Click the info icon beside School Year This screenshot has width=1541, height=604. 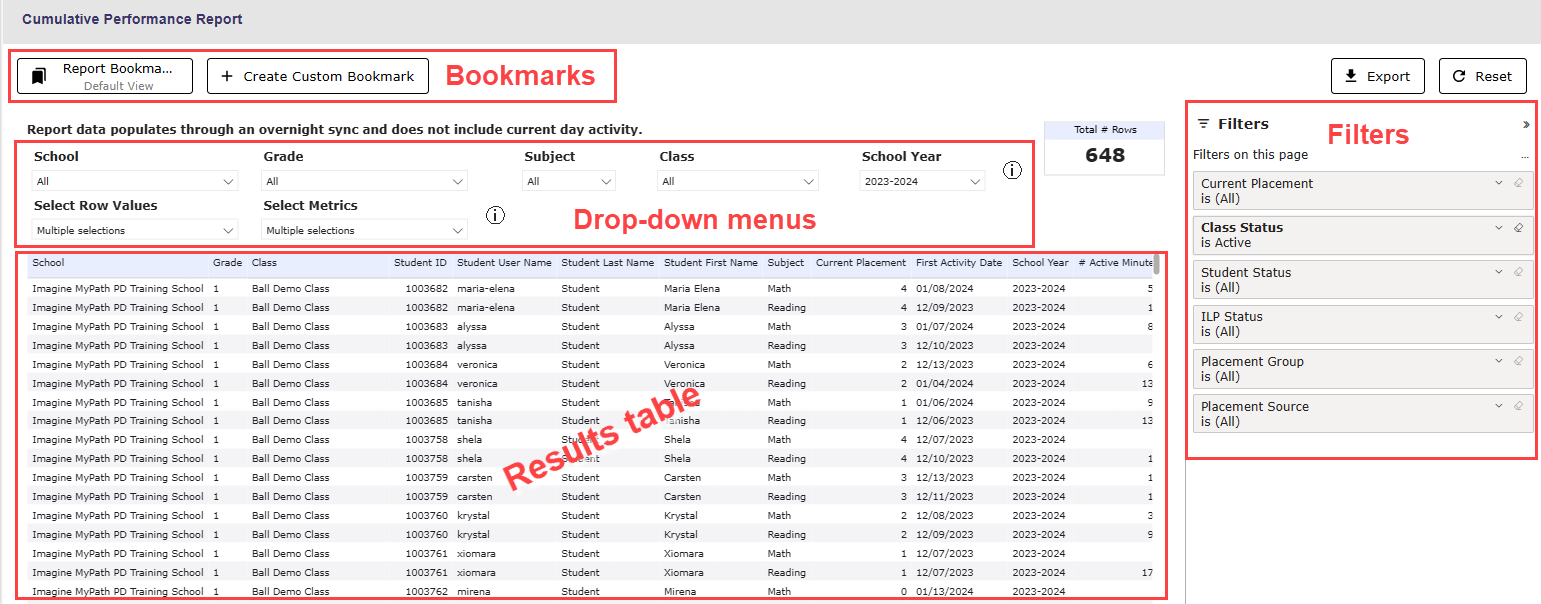(1012, 170)
